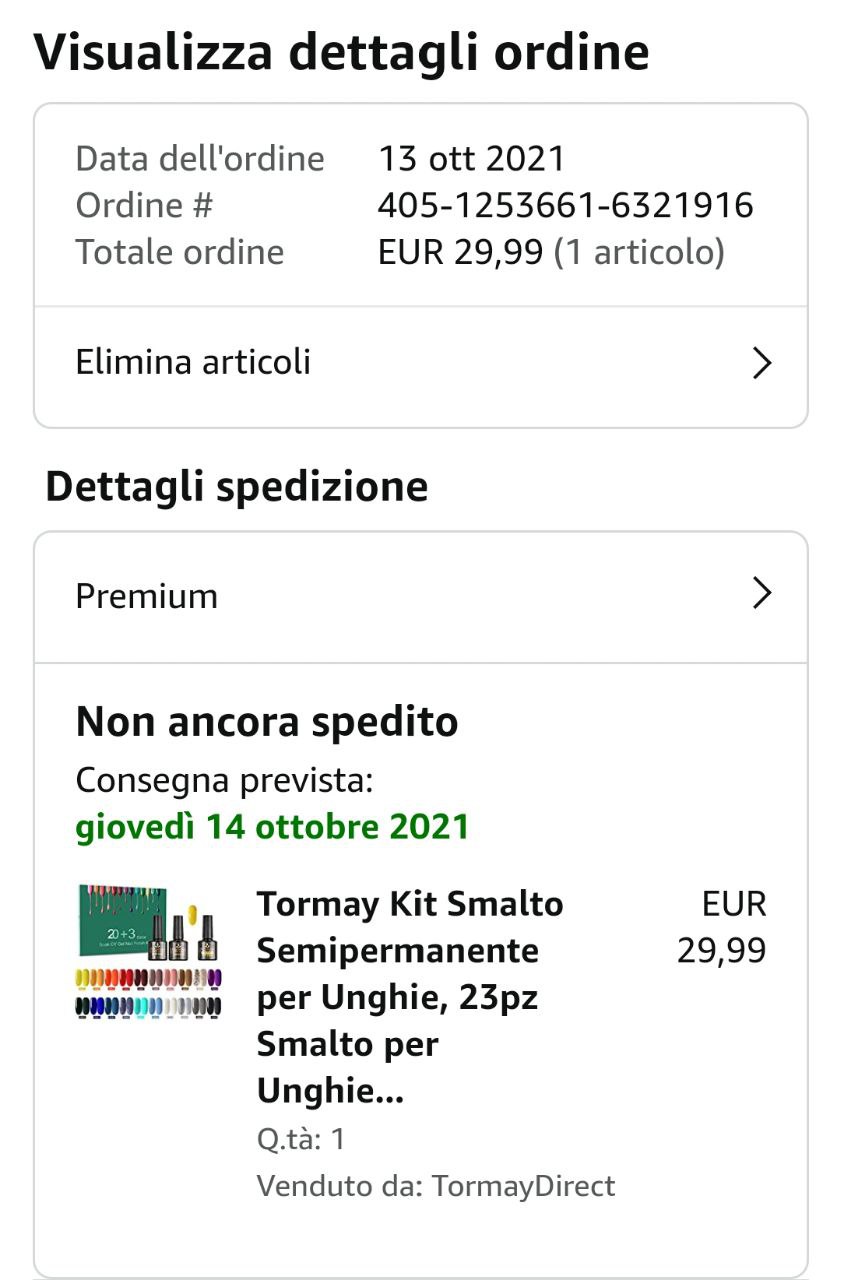
Task: Click the Consegna prevista label
Action: (224, 780)
